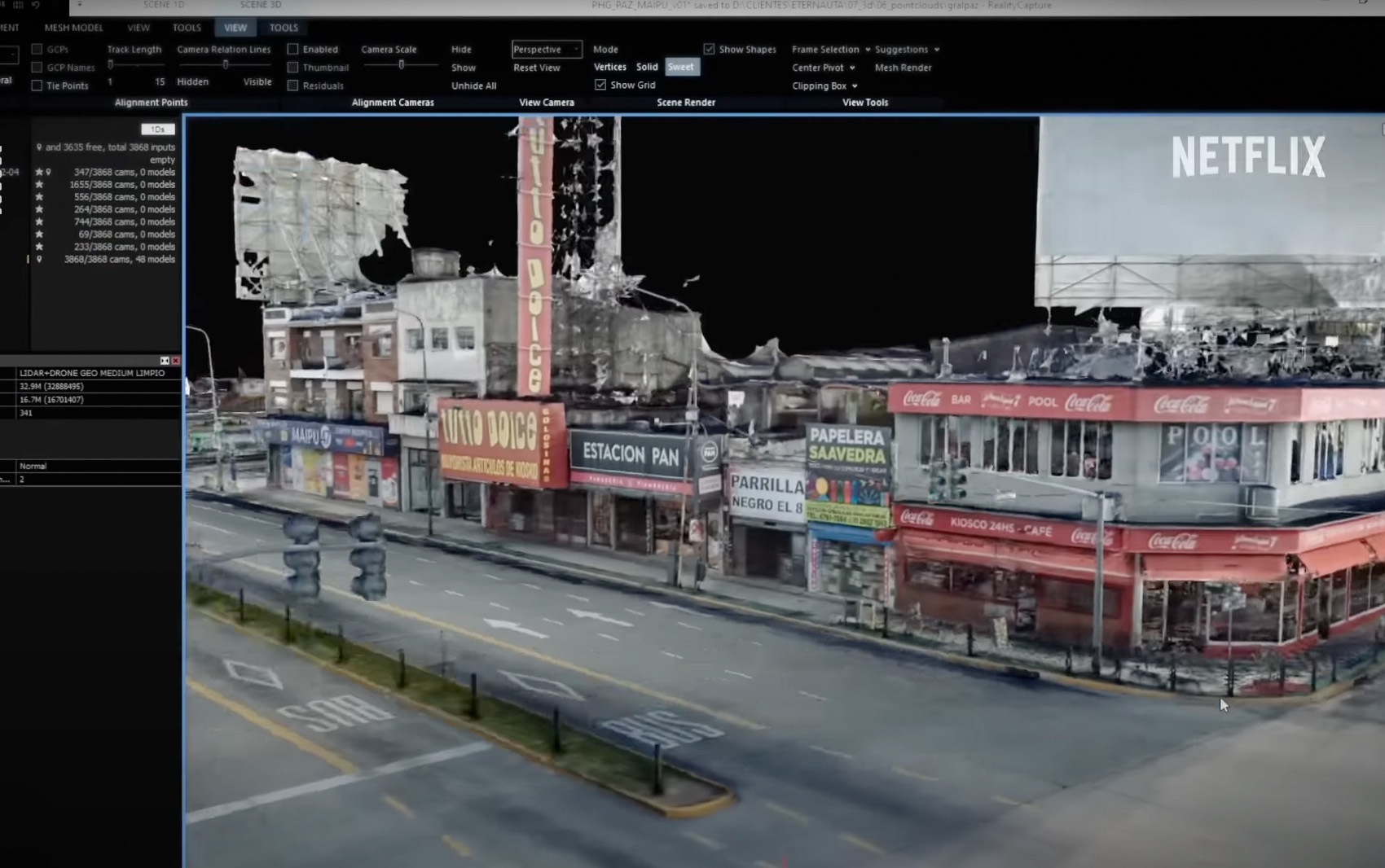Switch to the MESH MODEL ribbon tab

click(73, 28)
